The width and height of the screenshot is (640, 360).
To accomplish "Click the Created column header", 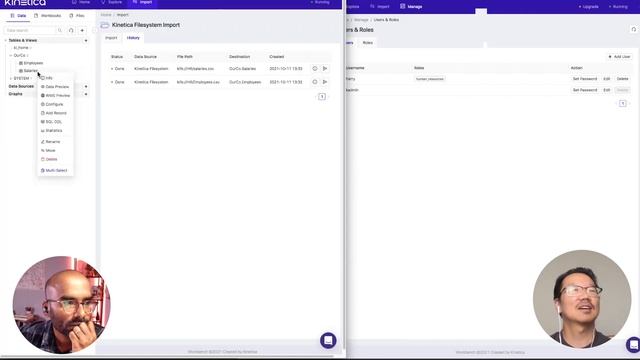I will point(276,57).
